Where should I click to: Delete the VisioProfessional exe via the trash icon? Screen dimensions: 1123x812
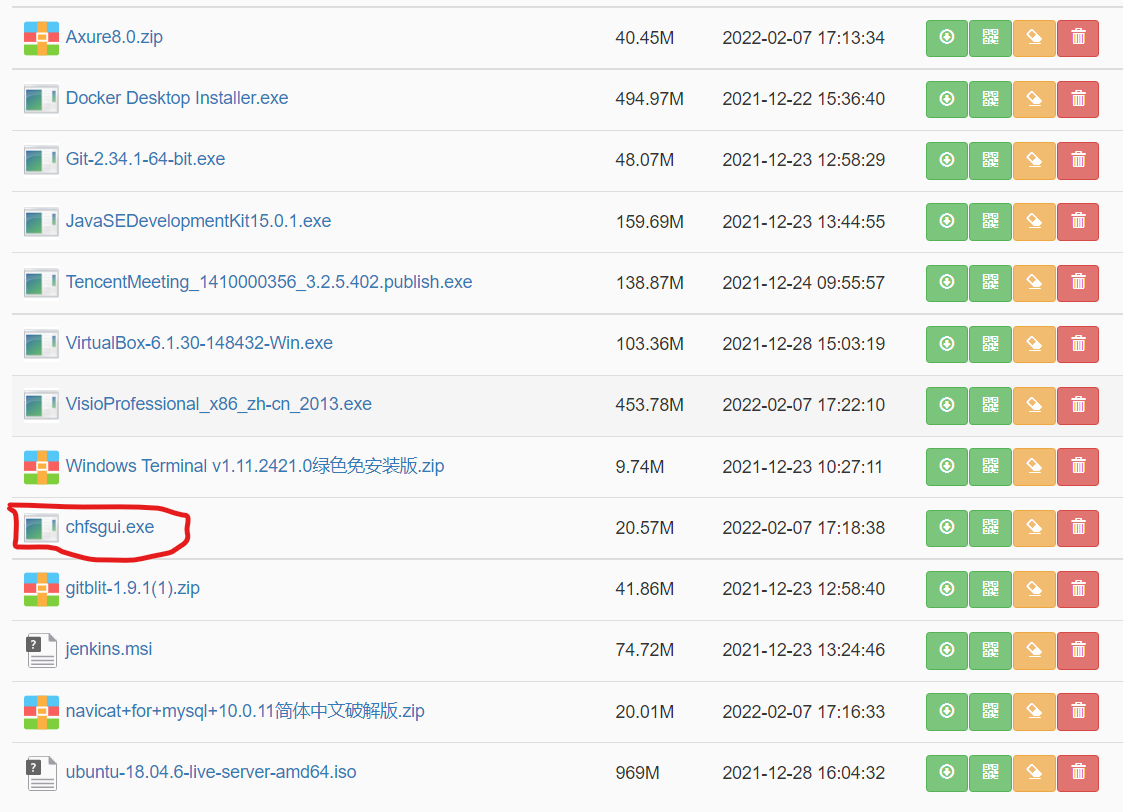pos(1078,405)
